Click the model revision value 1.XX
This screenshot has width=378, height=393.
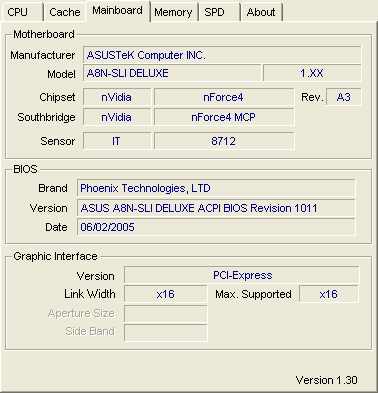click(312, 73)
